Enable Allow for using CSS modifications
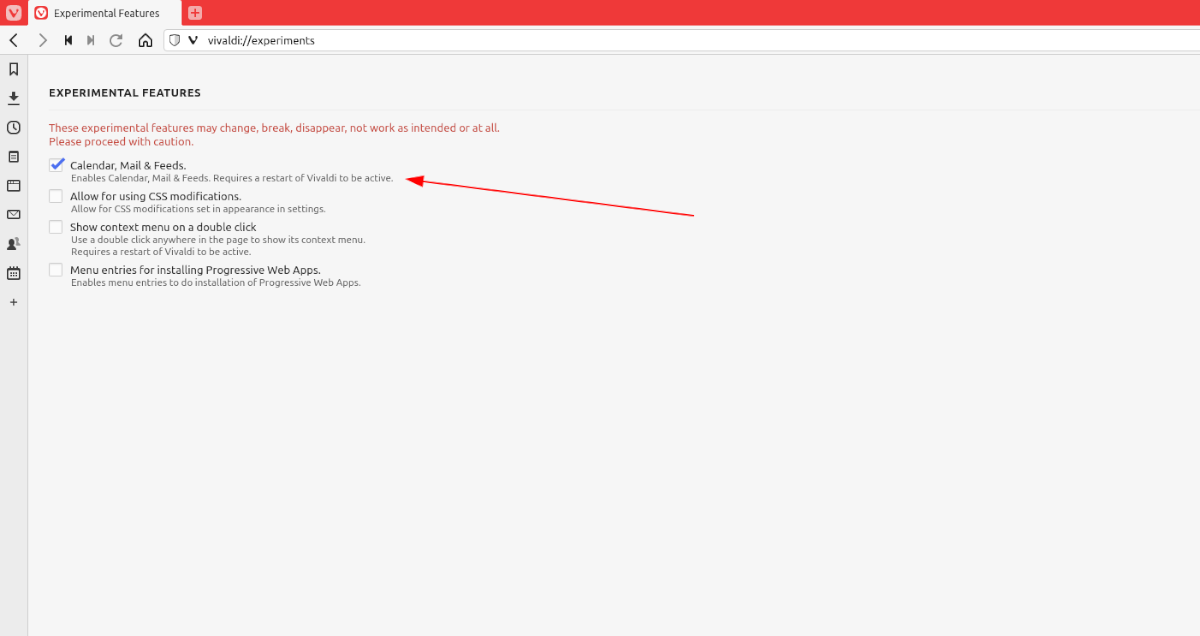1200x636 pixels. point(56,195)
